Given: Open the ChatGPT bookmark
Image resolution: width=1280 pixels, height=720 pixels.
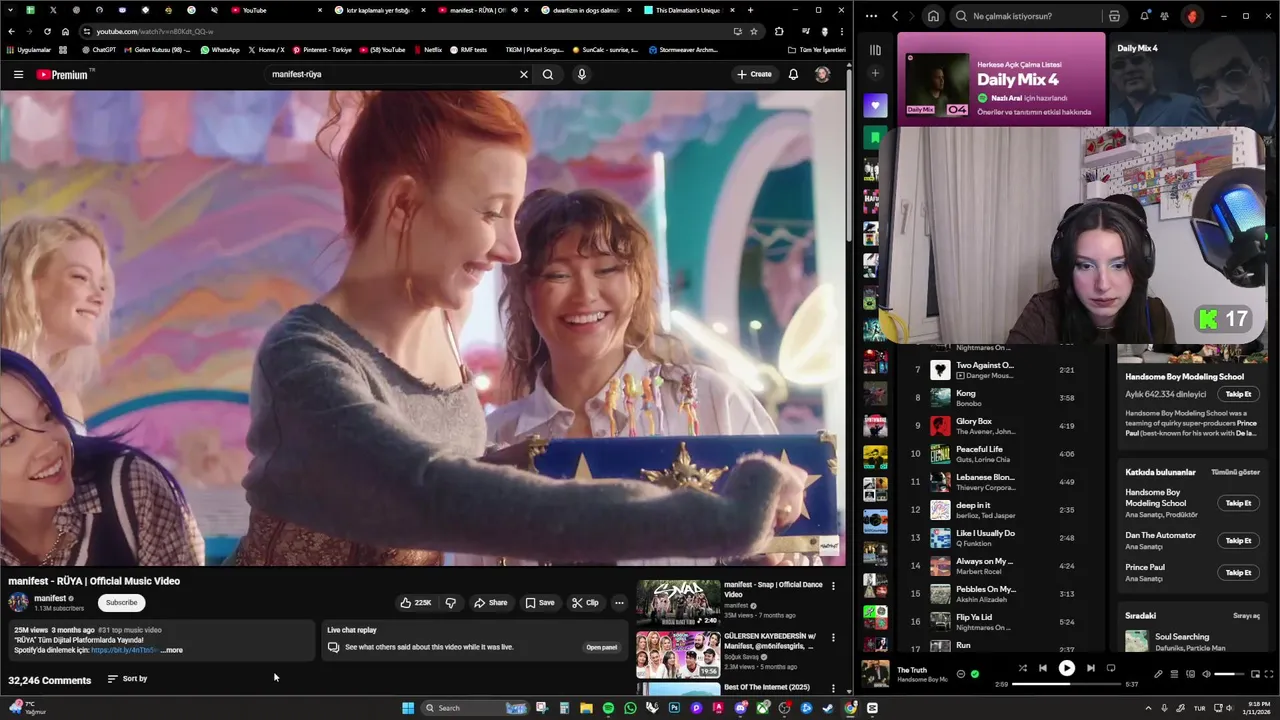Looking at the screenshot, I should point(99,49).
